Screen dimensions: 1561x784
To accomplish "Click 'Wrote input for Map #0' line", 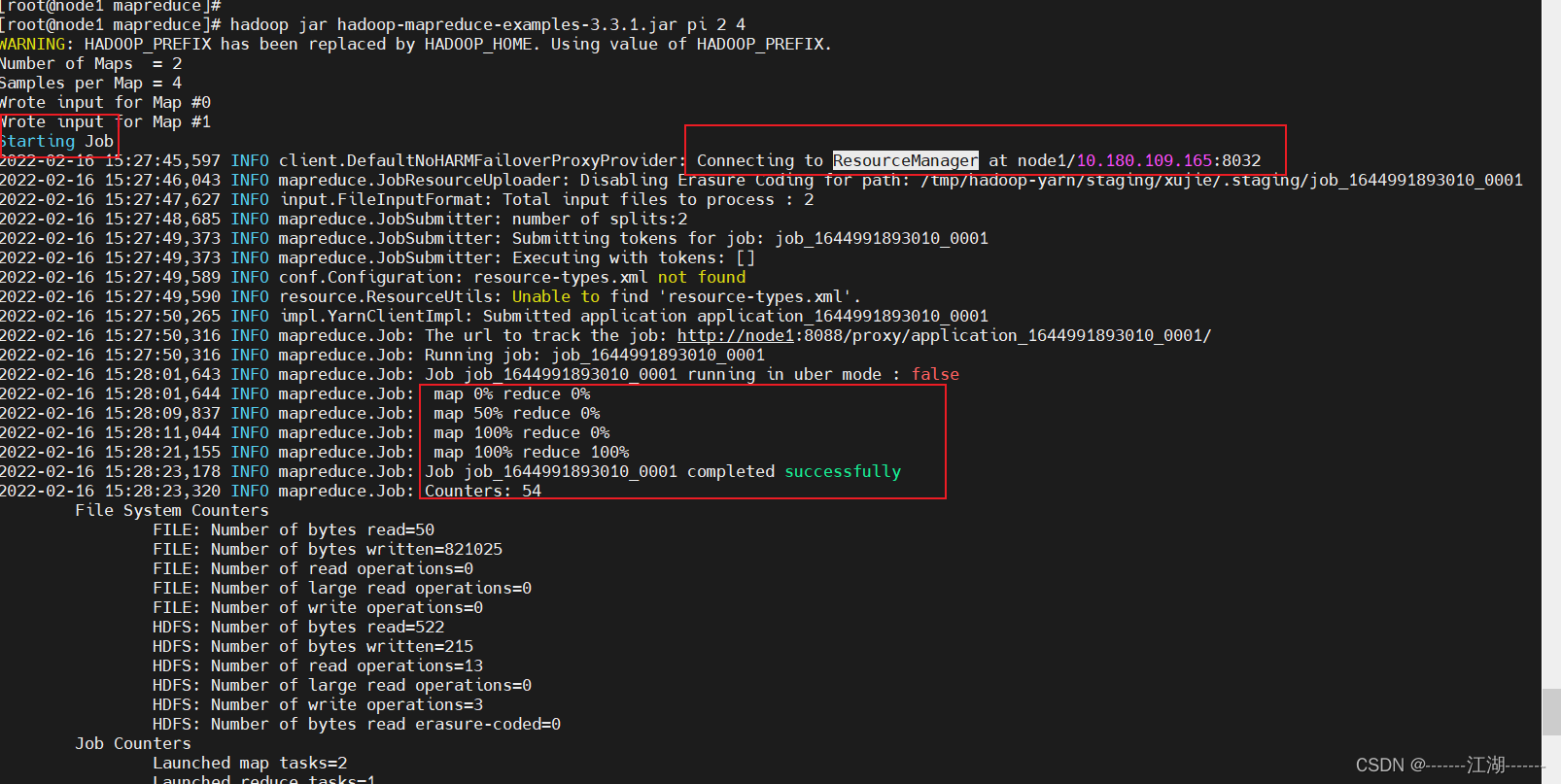I will pyautogui.click(x=105, y=102).
